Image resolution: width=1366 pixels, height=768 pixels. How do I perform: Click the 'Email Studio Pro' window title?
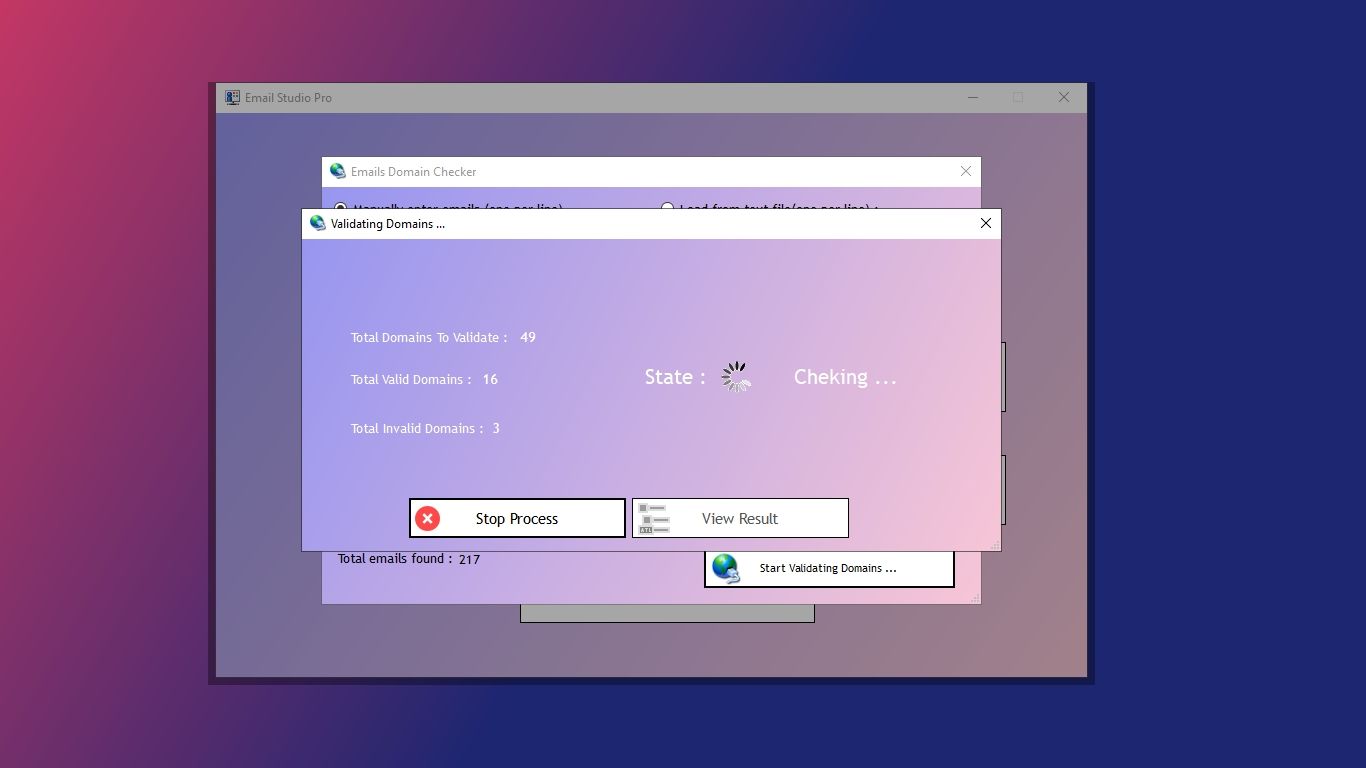(288, 98)
